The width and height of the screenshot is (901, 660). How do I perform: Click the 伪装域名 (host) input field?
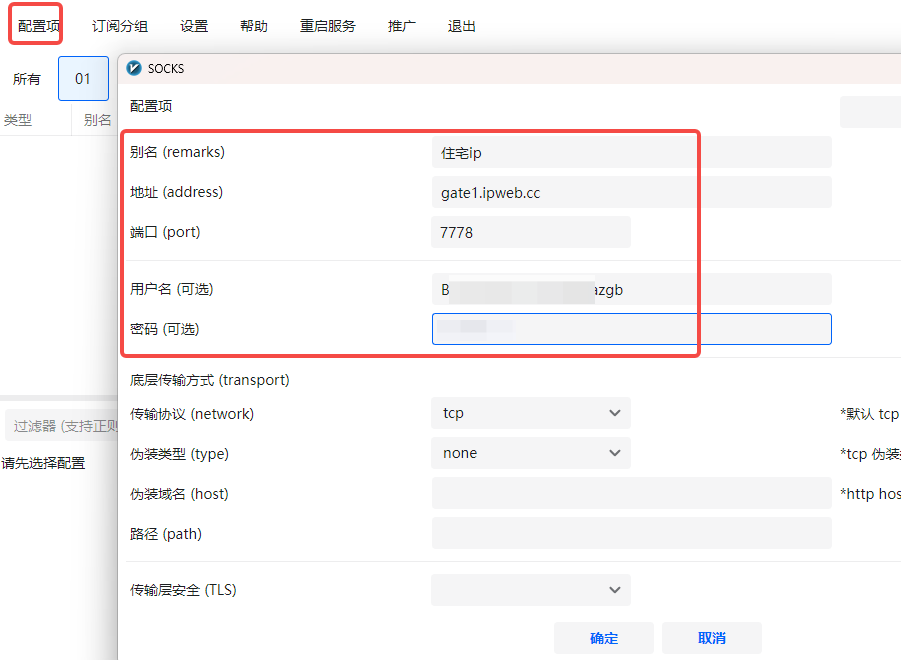click(632, 493)
